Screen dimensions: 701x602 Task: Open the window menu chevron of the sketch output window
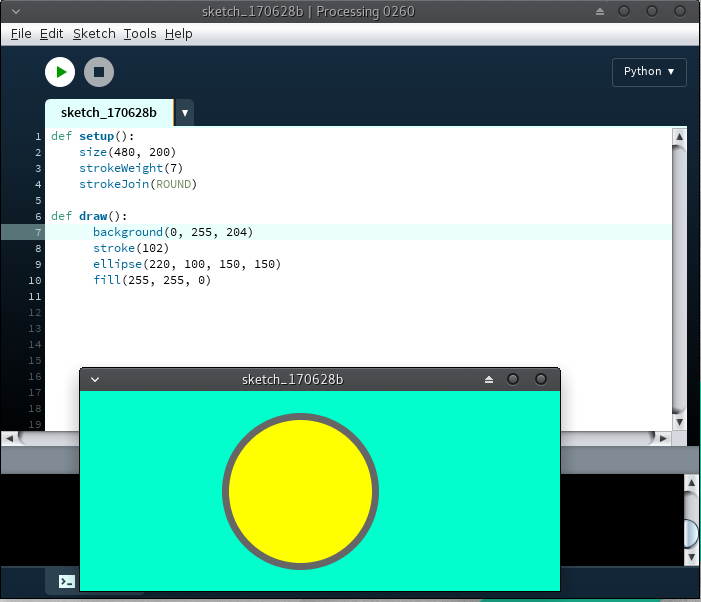click(x=95, y=379)
